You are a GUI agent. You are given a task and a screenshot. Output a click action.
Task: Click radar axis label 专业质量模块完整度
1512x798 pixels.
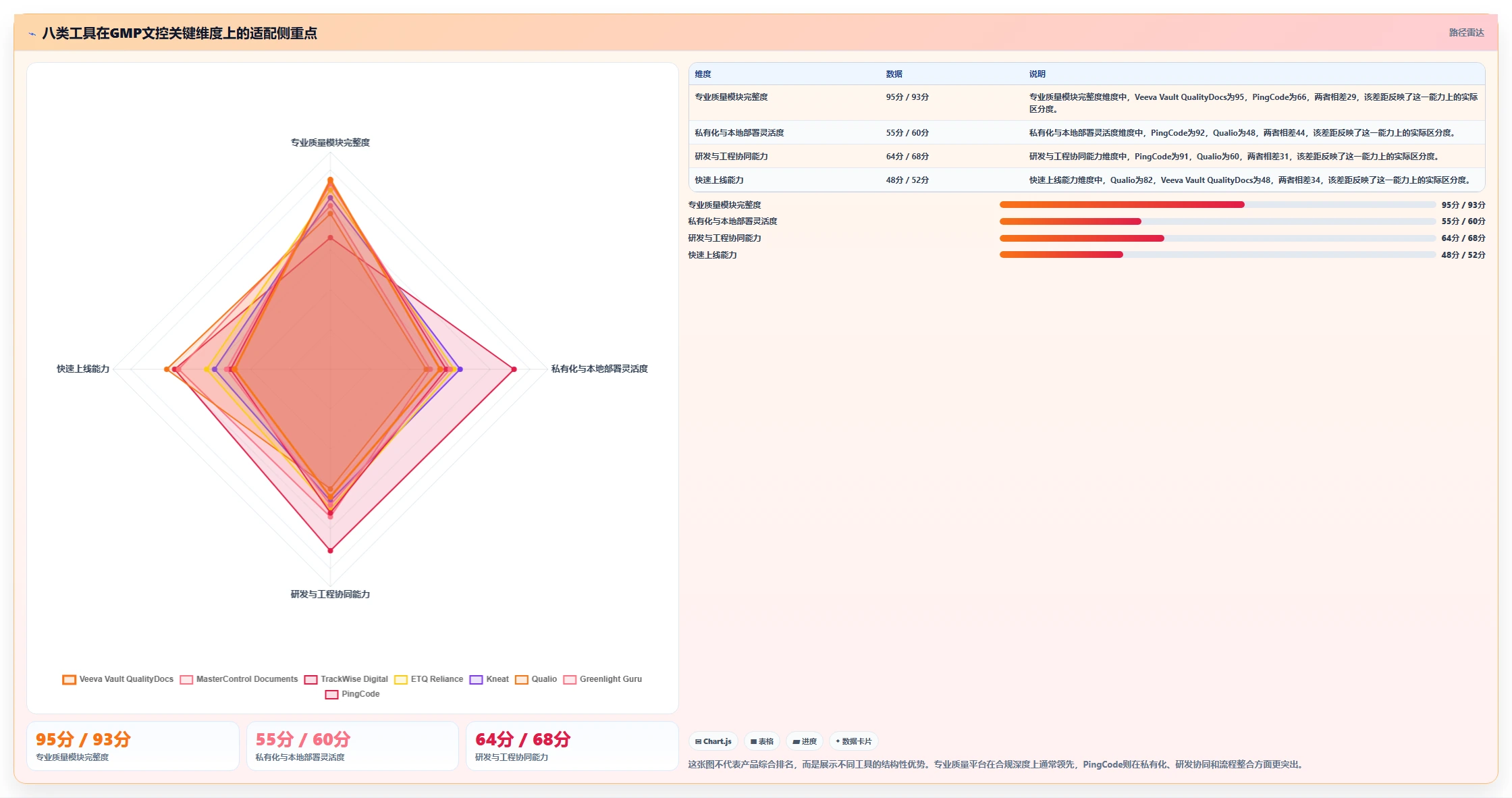coord(330,142)
